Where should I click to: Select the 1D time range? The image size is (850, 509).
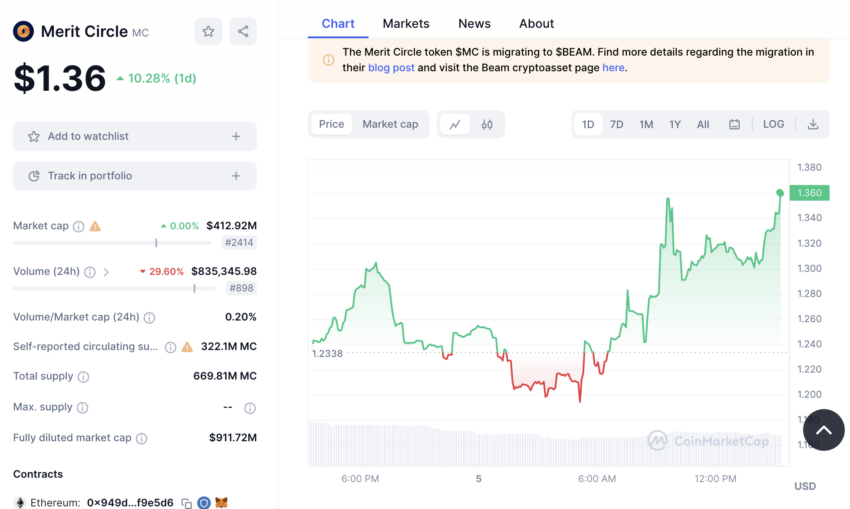[588, 125]
